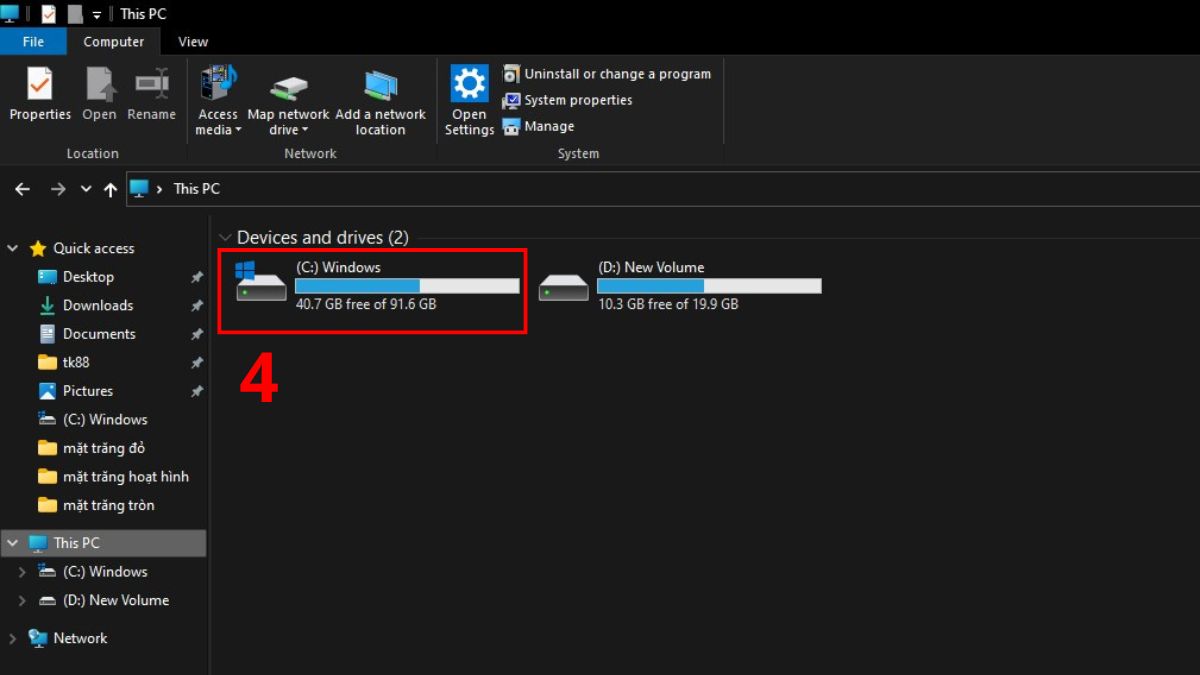This screenshot has width=1200, height=675.
Task: Click the System properties icon
Action: click(511, 100)
